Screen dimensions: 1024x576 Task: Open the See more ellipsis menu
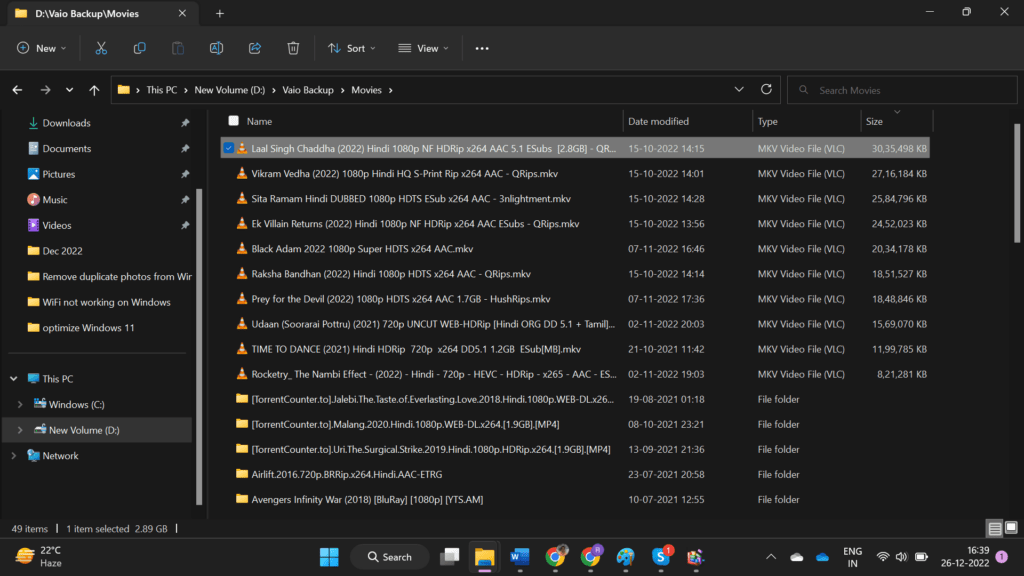click(482, 48)
